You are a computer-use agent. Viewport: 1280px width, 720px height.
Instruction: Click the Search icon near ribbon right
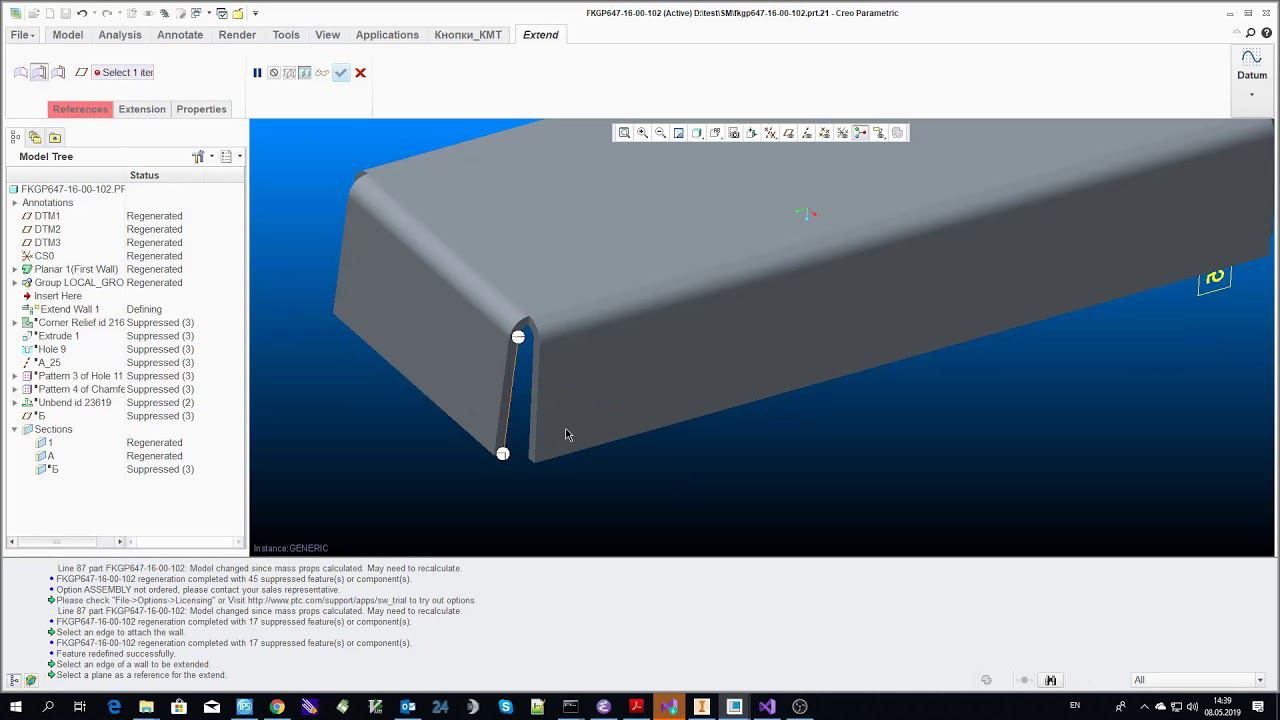point(1250,33)
